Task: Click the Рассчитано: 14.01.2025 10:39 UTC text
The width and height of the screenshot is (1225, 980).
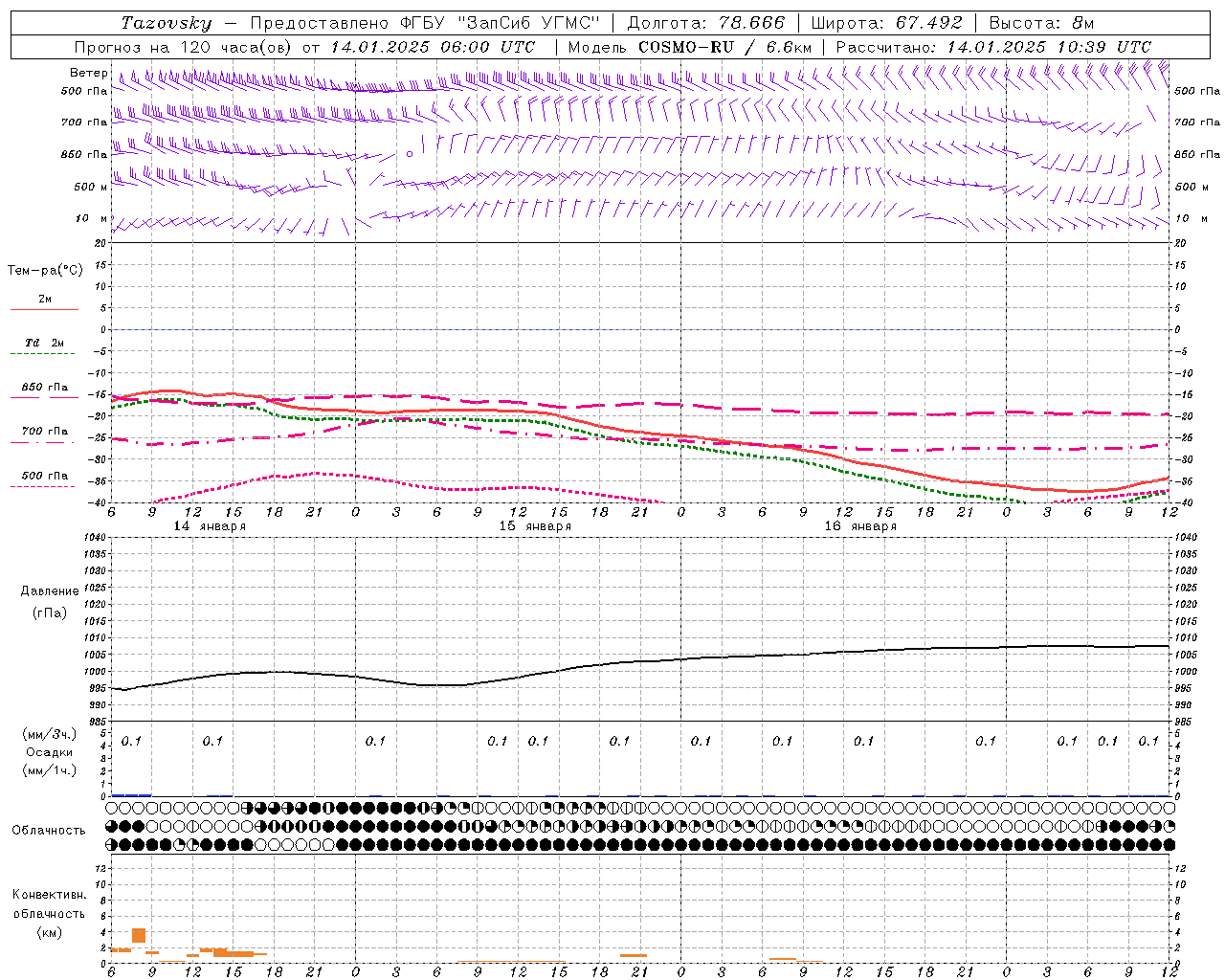Action: pyautogui.click(x=993, y=47)
